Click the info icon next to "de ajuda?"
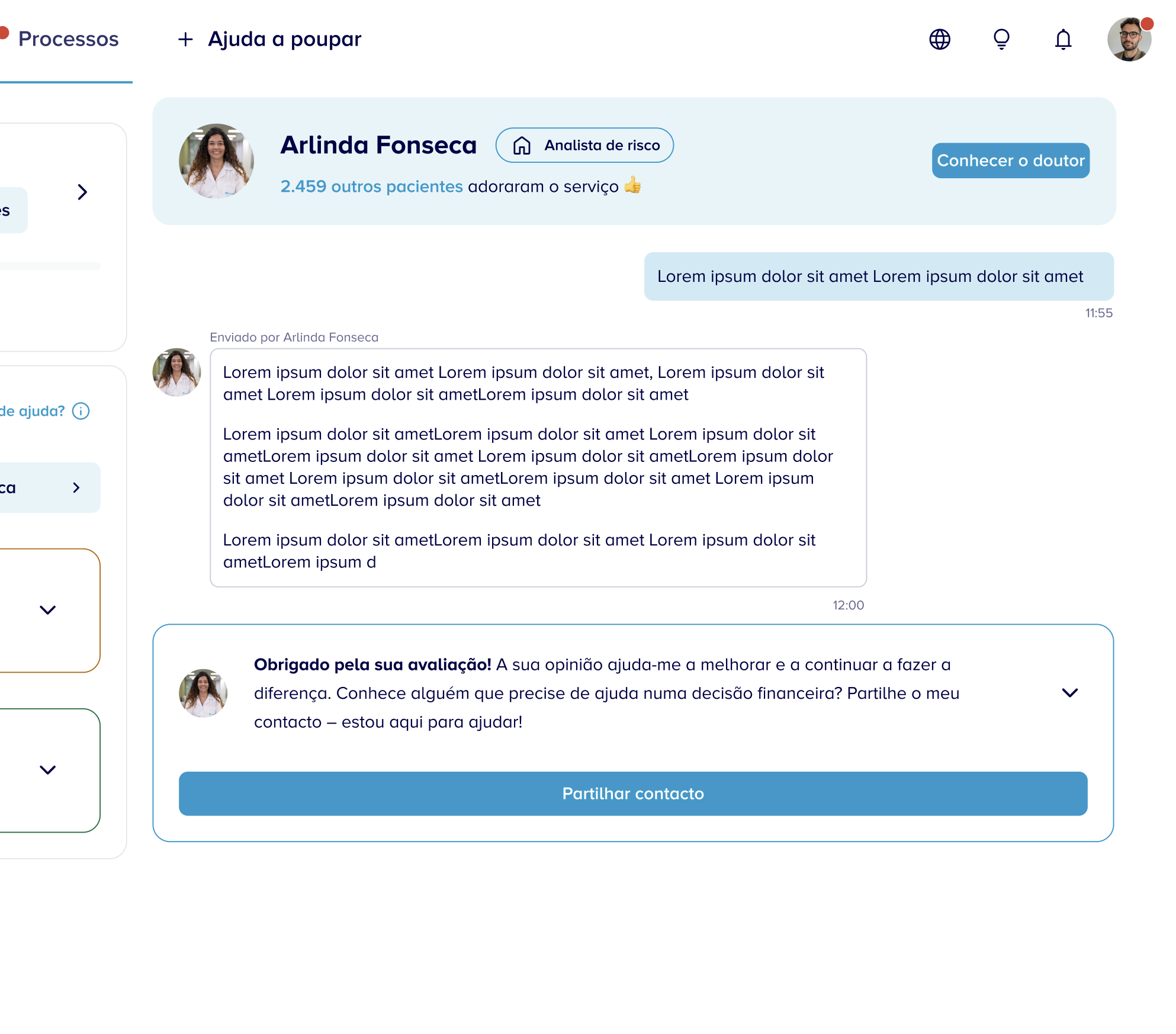 click(x=81, y=411)
